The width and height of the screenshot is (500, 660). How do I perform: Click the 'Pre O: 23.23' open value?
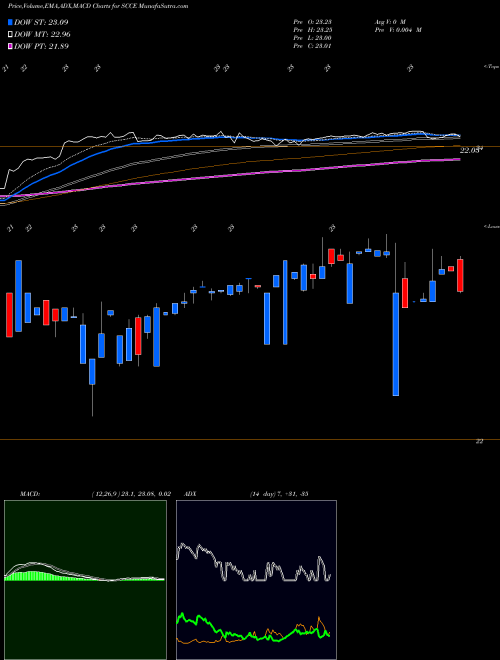[x=312, y=21]
